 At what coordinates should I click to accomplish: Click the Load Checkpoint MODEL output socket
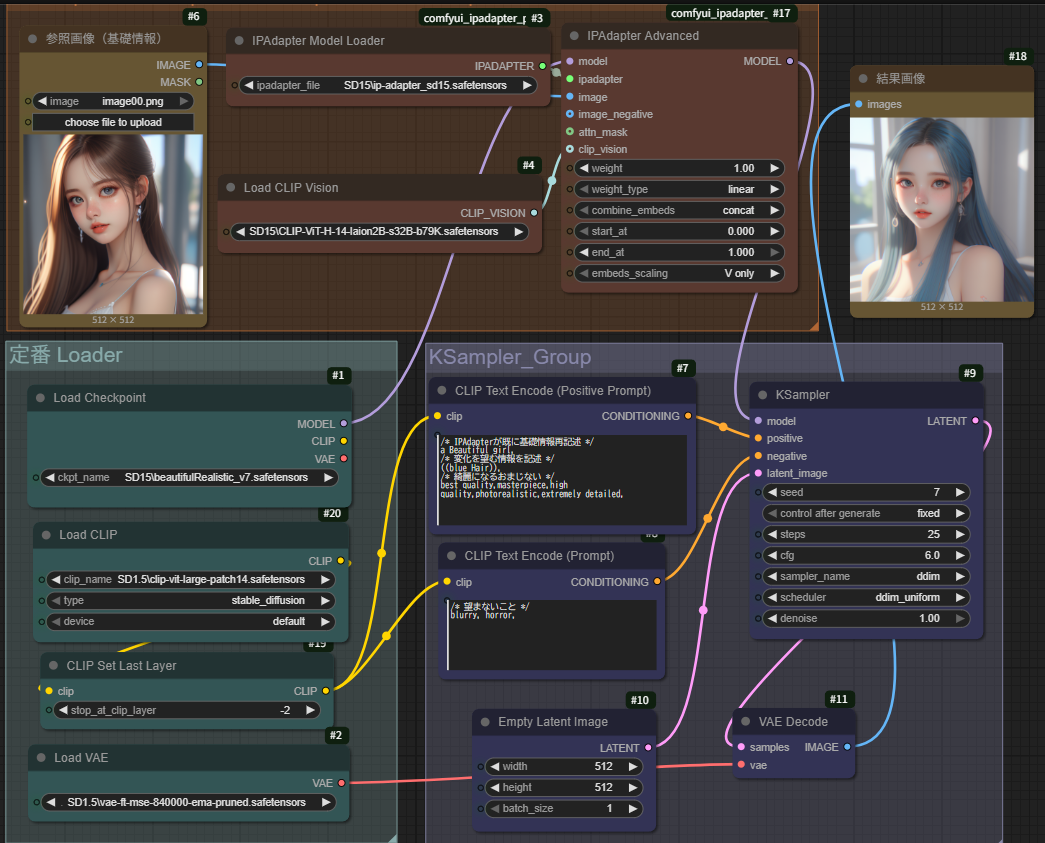click(344, 423)
